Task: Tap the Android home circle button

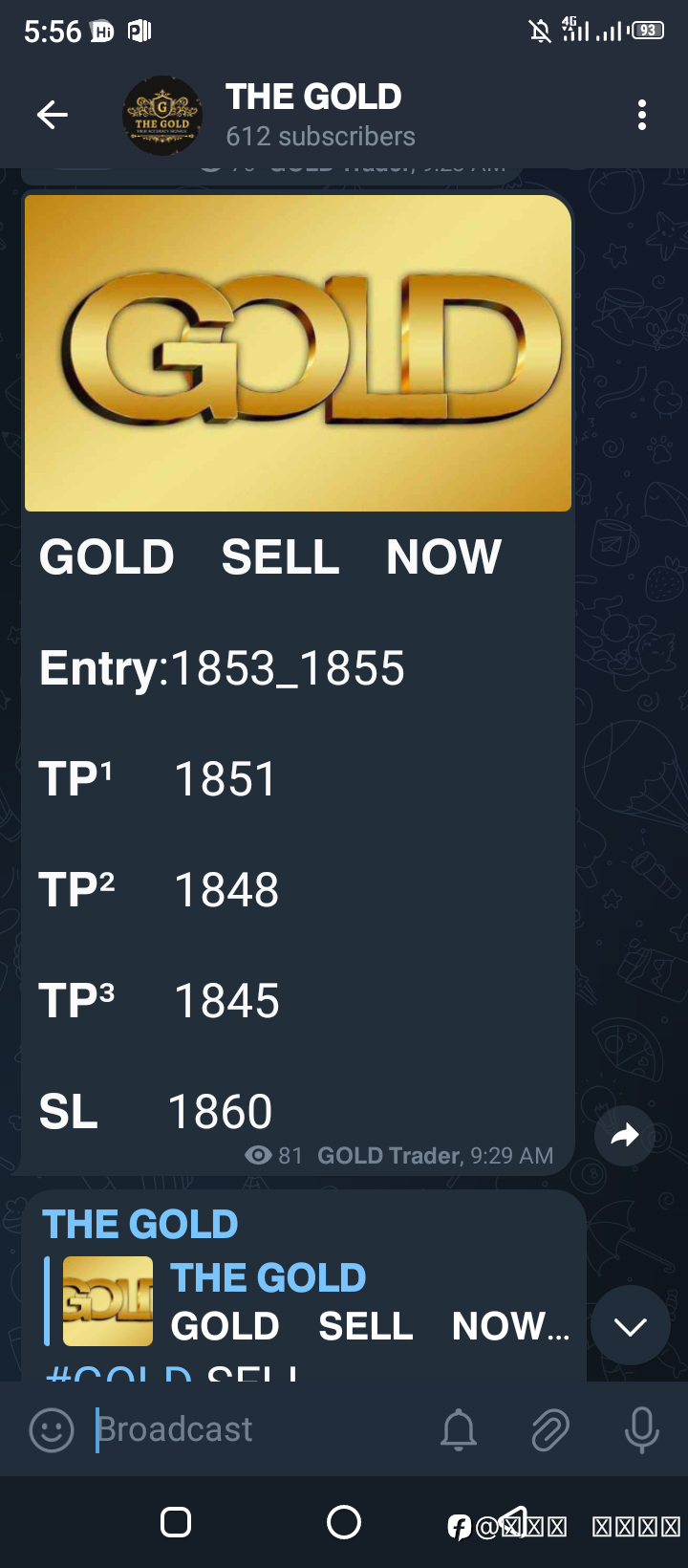Action: pos(344,1522)
